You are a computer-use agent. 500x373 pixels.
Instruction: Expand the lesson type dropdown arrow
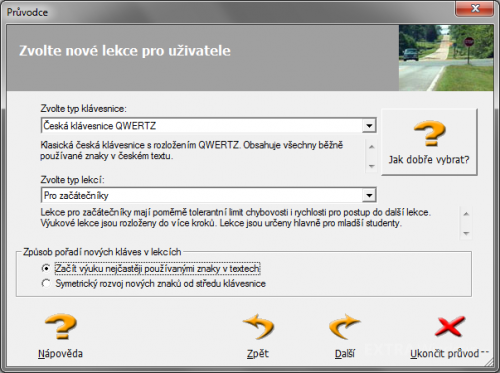[x=369, y=195]
